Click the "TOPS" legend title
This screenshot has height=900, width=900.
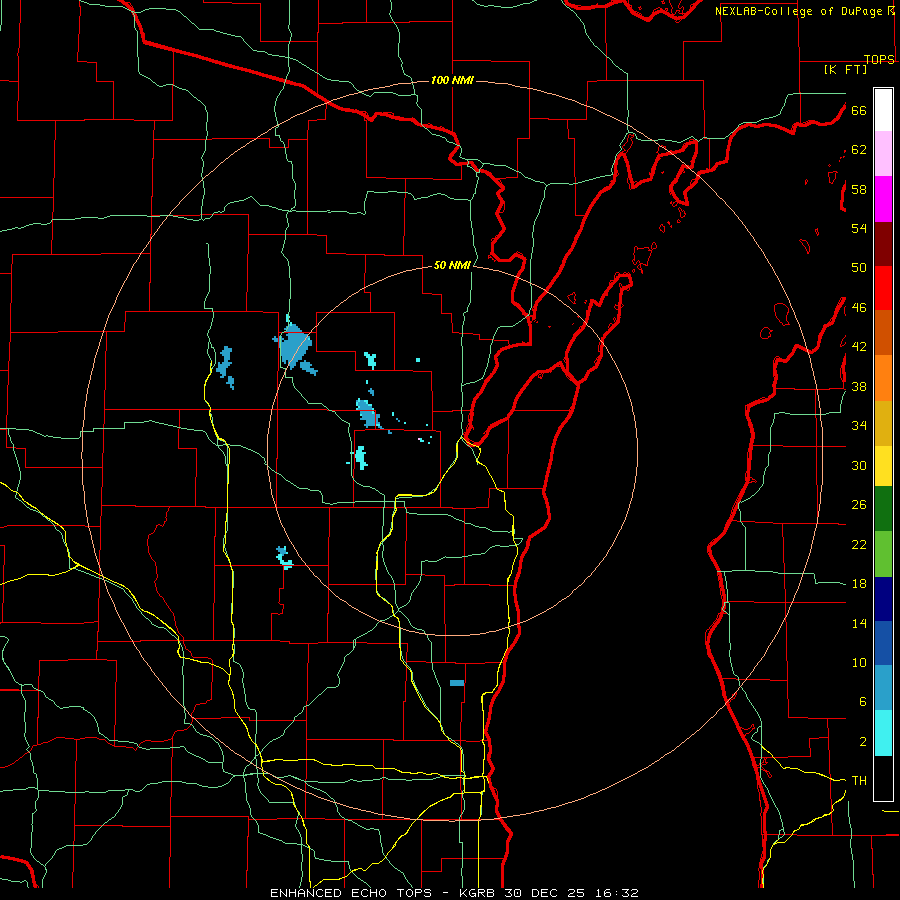(x=879, y=60)
